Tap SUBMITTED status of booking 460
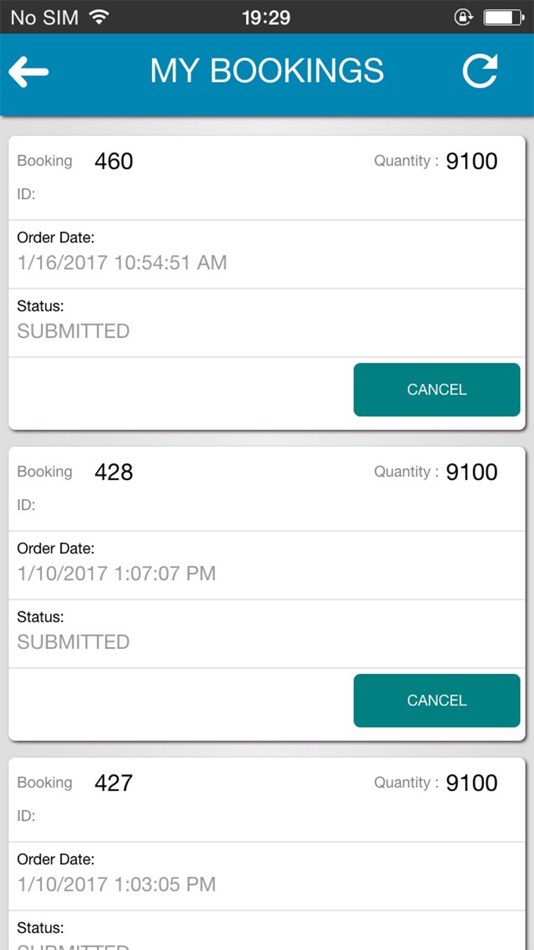This screenshot has height=950, width=534. (73, 331)
